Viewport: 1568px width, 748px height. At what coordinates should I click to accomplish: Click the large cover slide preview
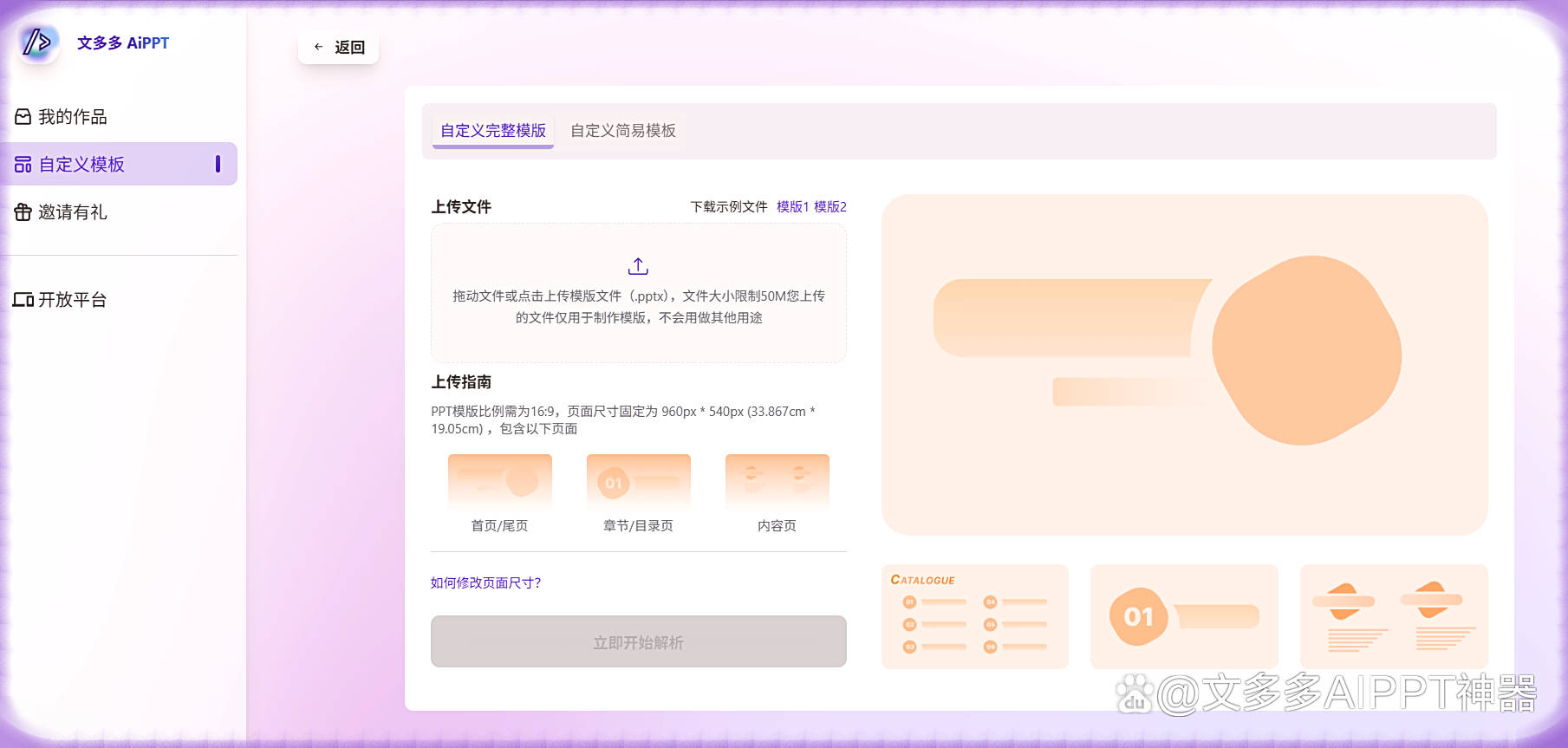(1185, 365)
